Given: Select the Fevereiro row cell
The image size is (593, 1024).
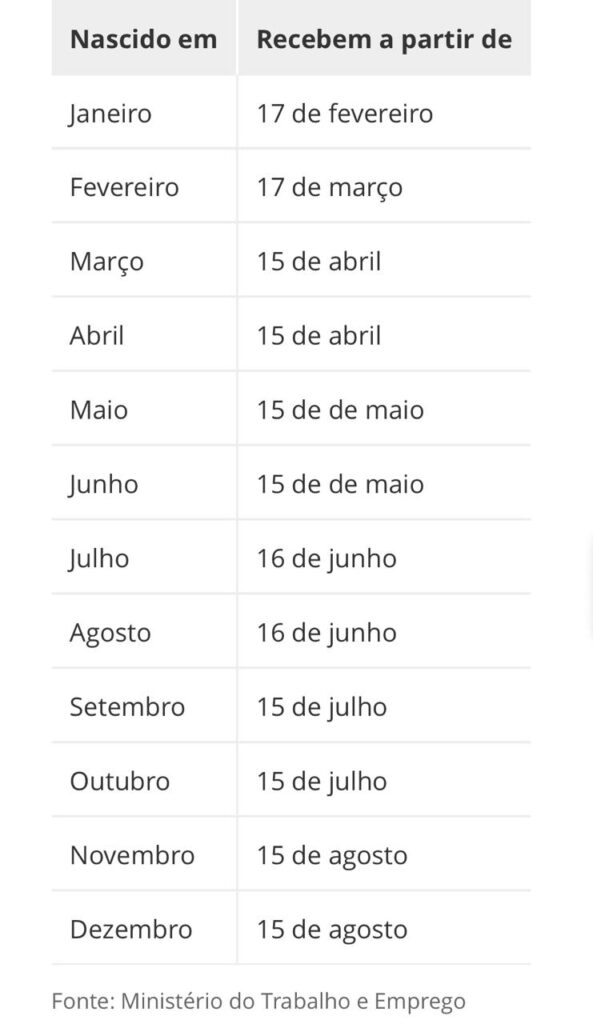Looking at the screenshot, I should click(143, 187).
